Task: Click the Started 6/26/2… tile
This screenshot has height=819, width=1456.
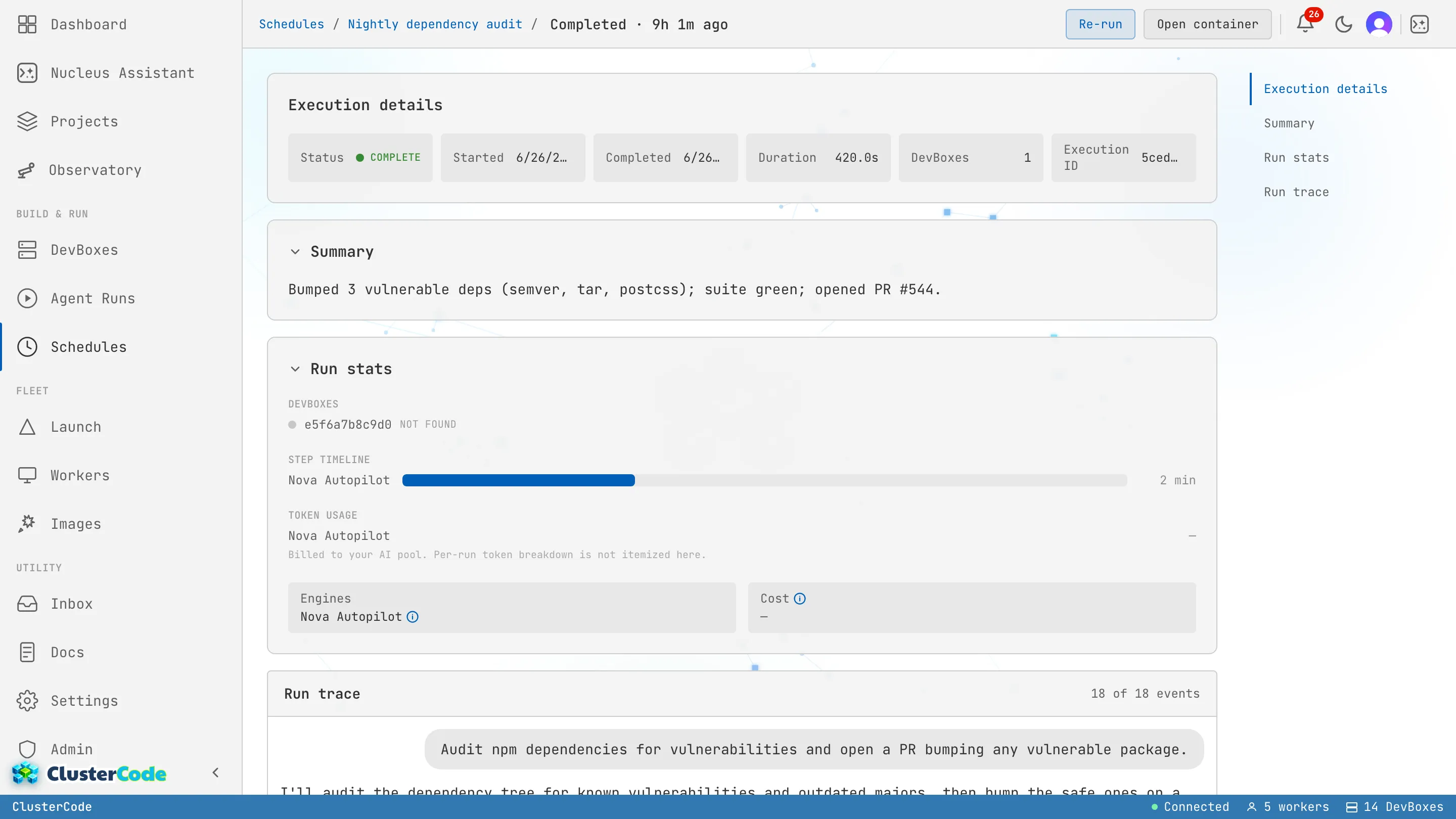Action: point(513,158)
